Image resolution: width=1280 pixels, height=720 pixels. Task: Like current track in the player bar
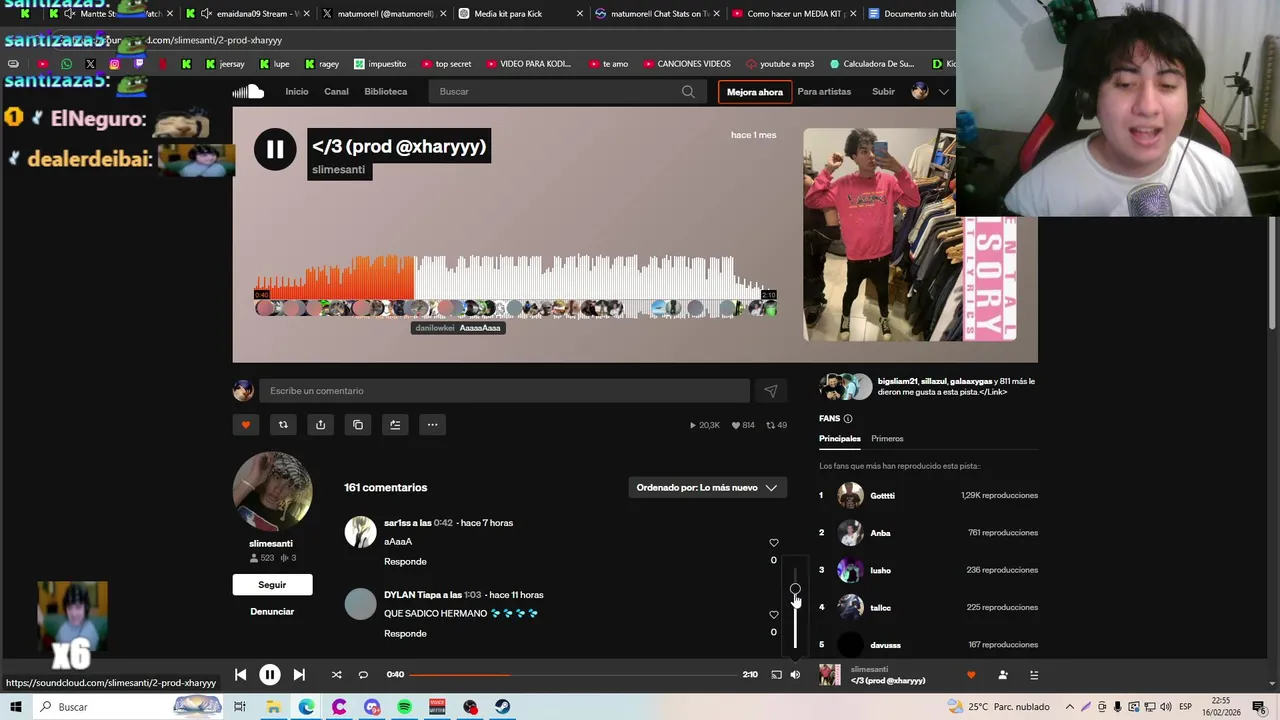click(x=971, y=675)
